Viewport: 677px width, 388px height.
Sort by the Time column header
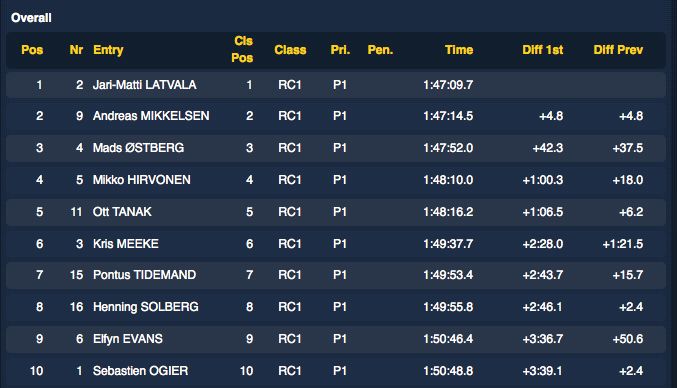(459, 50)
